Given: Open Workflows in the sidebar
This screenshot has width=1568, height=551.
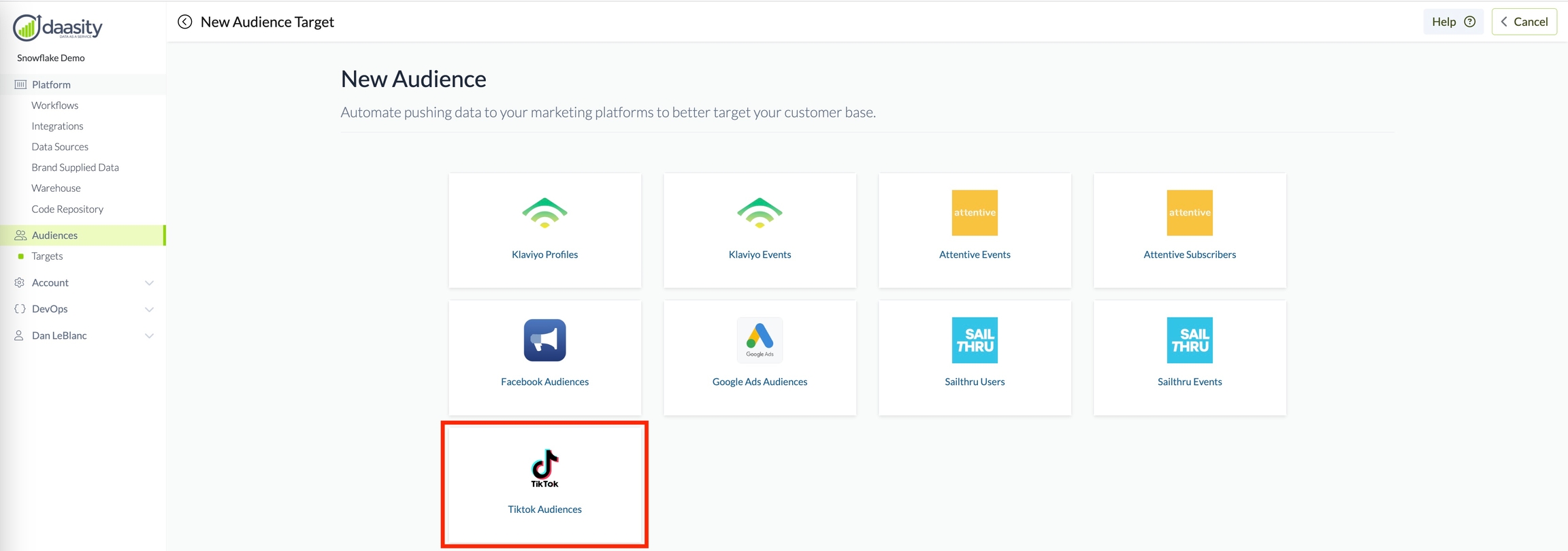Looking at the screenshot, I should [x=54, y=105].
